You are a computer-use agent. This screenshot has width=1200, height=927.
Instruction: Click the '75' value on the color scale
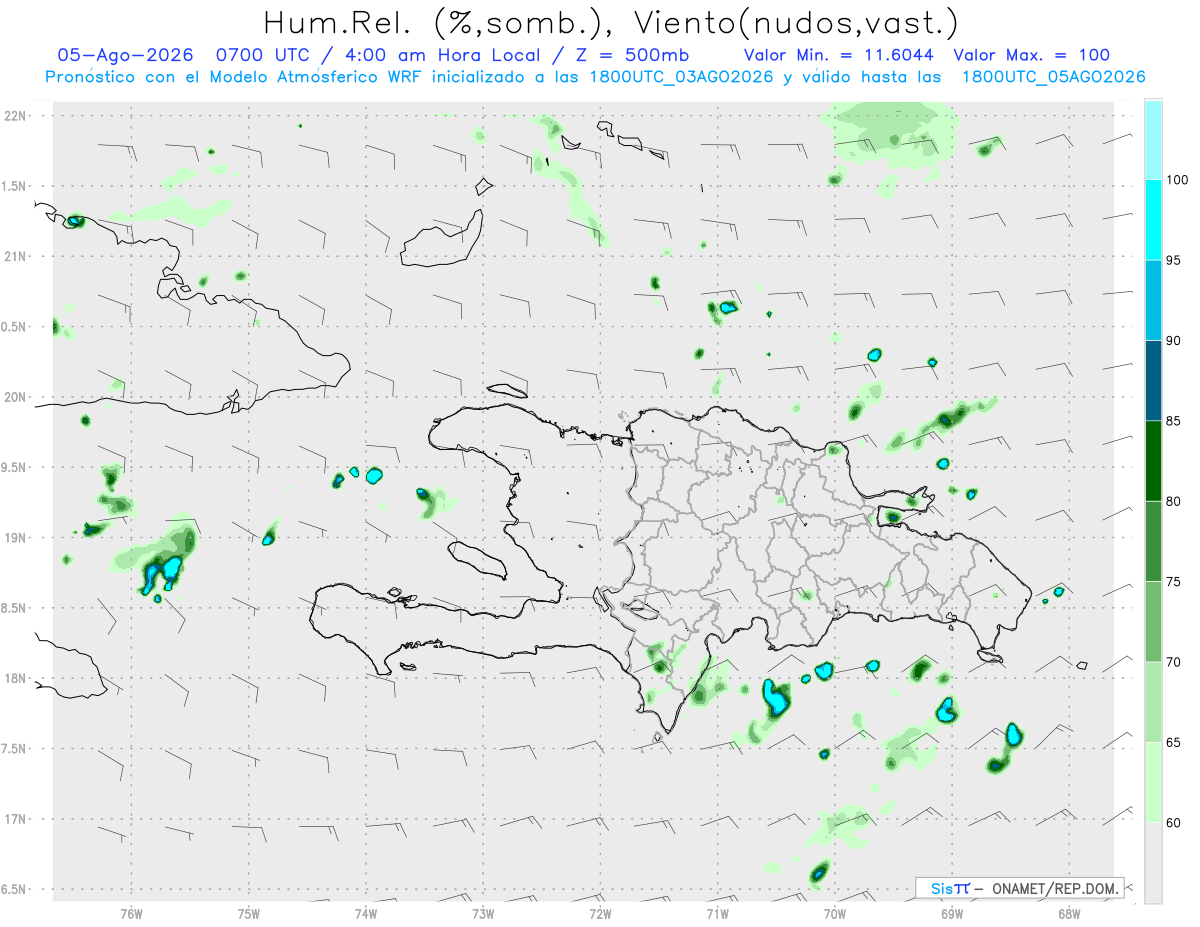point(1173,582)
